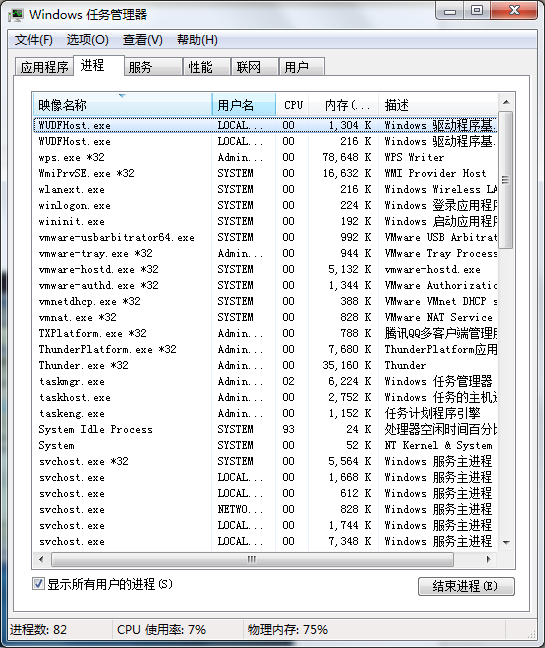This screenshot has width=545, height=648.
Task: Select vmware-usbarbitrator64.exe process
Action: coord(265,237)
